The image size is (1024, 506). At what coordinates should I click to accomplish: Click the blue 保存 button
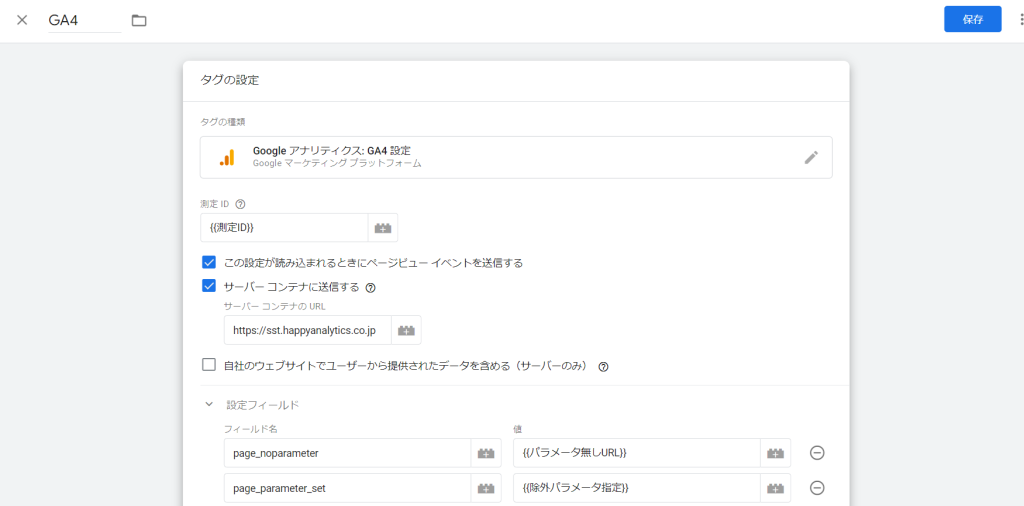coord(972,20)
